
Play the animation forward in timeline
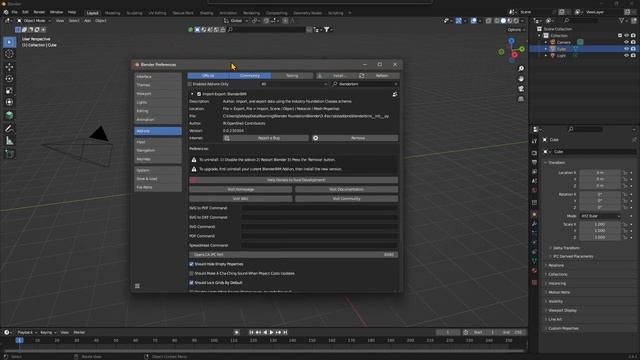[x=271, y=332]
